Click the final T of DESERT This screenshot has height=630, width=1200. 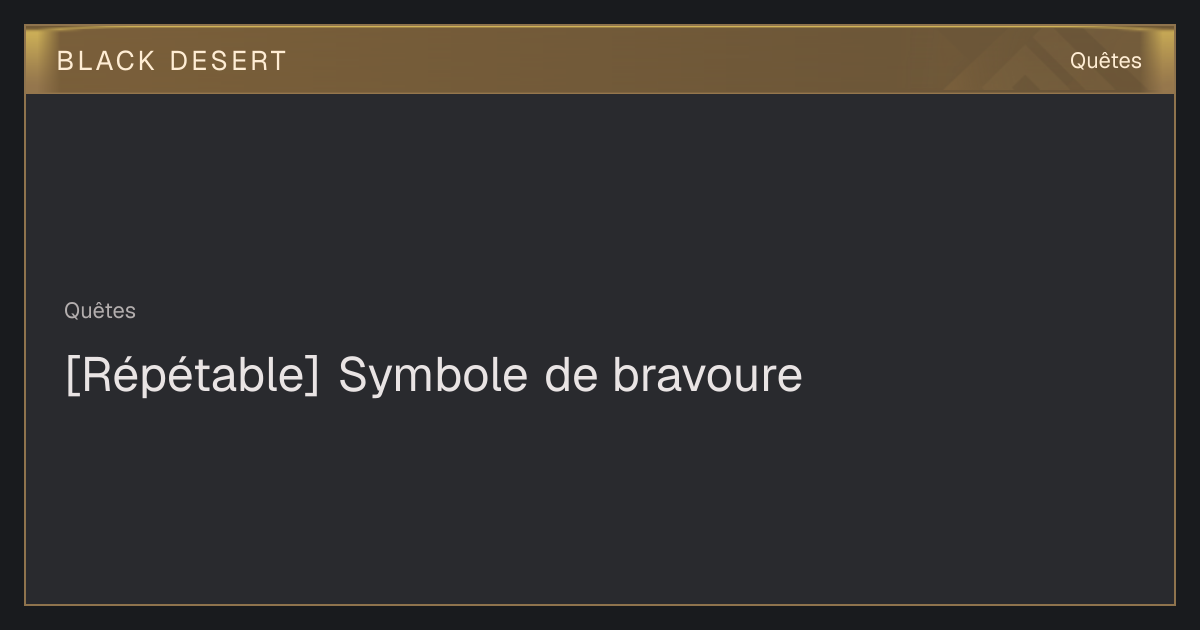point(277,61)
